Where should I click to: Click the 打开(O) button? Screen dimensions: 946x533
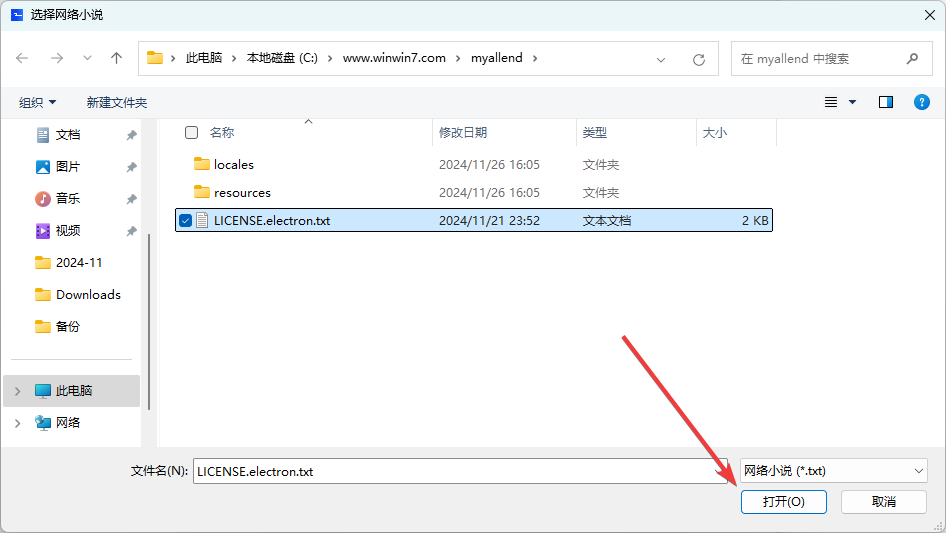[784, 502]
